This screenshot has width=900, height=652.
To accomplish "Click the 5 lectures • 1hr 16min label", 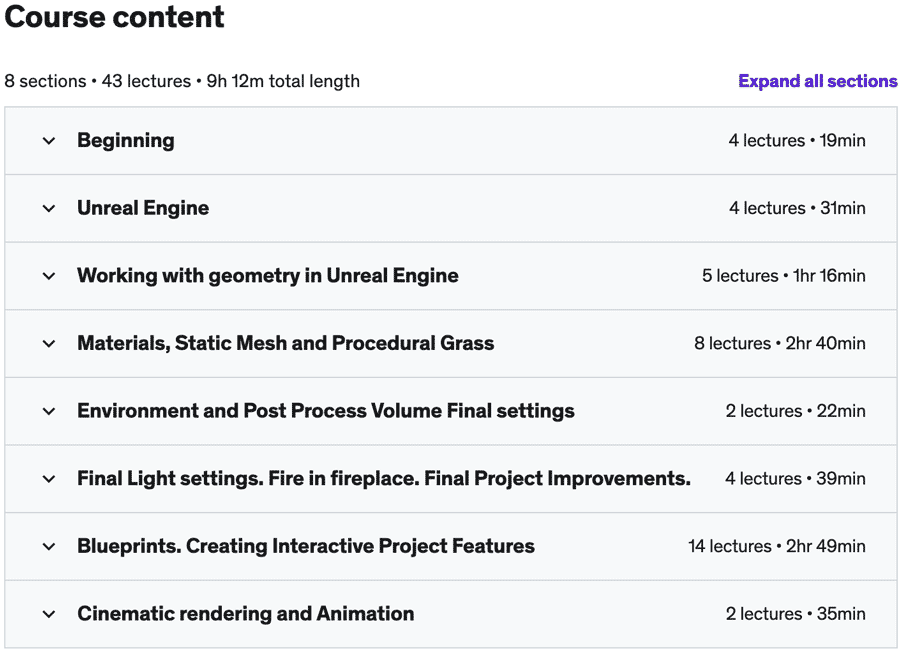I will click(x=783, y=275).
